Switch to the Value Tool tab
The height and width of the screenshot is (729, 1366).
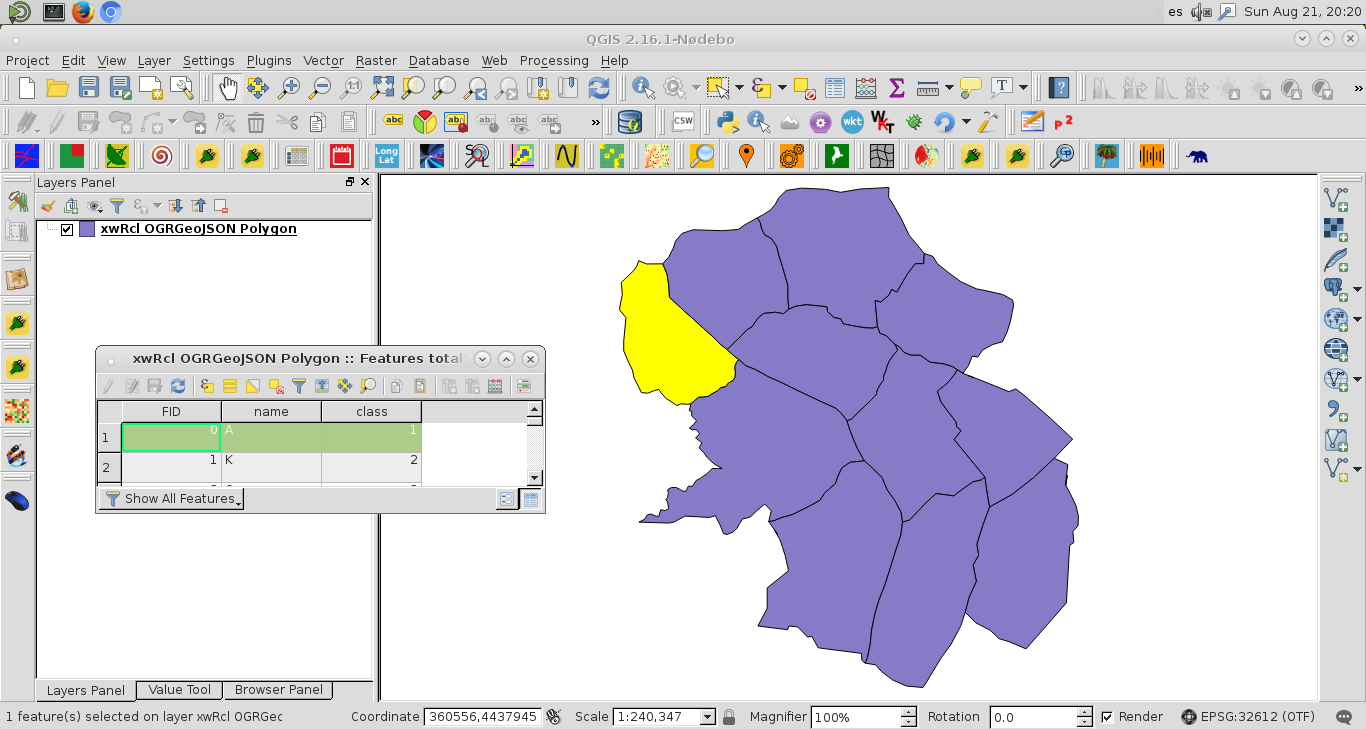(179, 690)
